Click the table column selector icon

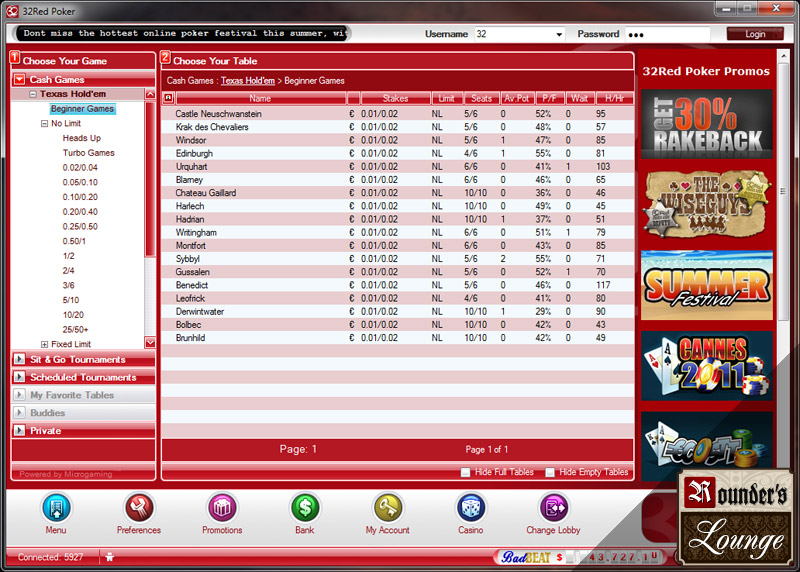tap(168, 98)
